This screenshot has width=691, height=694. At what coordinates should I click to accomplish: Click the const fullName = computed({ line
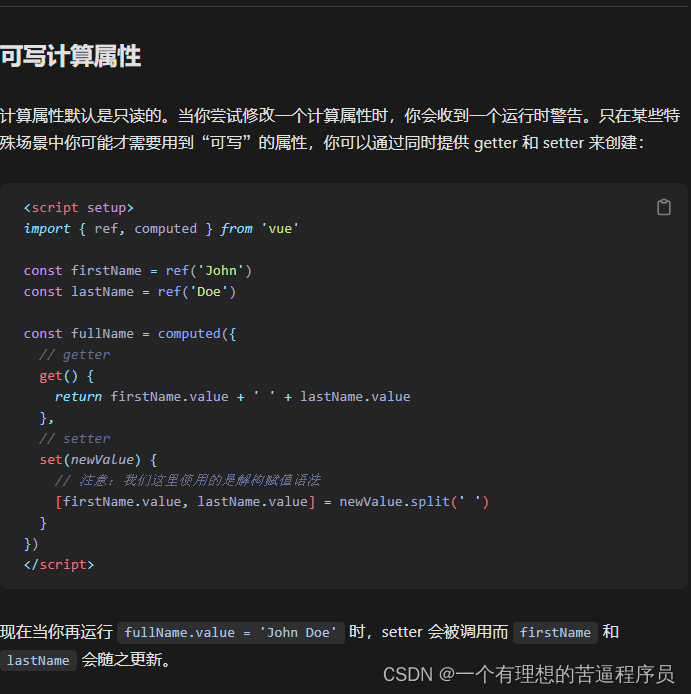pyautogui.click(x=130, y=334)
